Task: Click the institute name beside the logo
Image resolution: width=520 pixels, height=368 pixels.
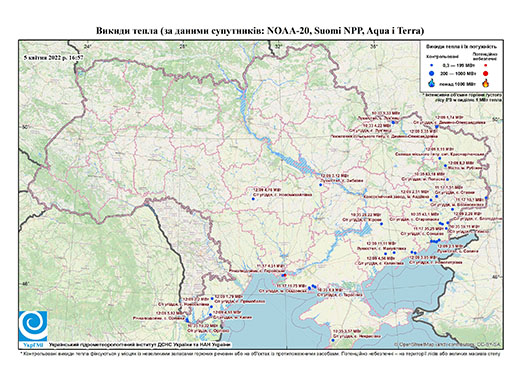Action: tap(140, 345)
